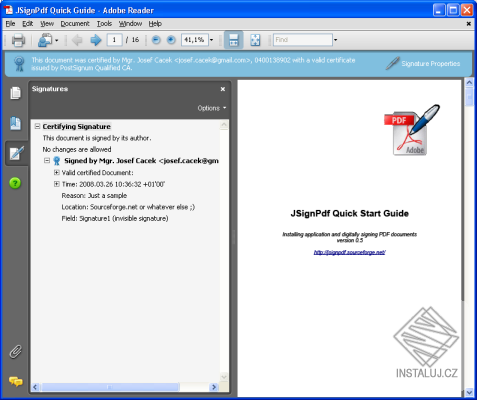The image size is (477, 400).
Task: Open the Signatures Options dropdown
Action: click(x=212, y=108)
